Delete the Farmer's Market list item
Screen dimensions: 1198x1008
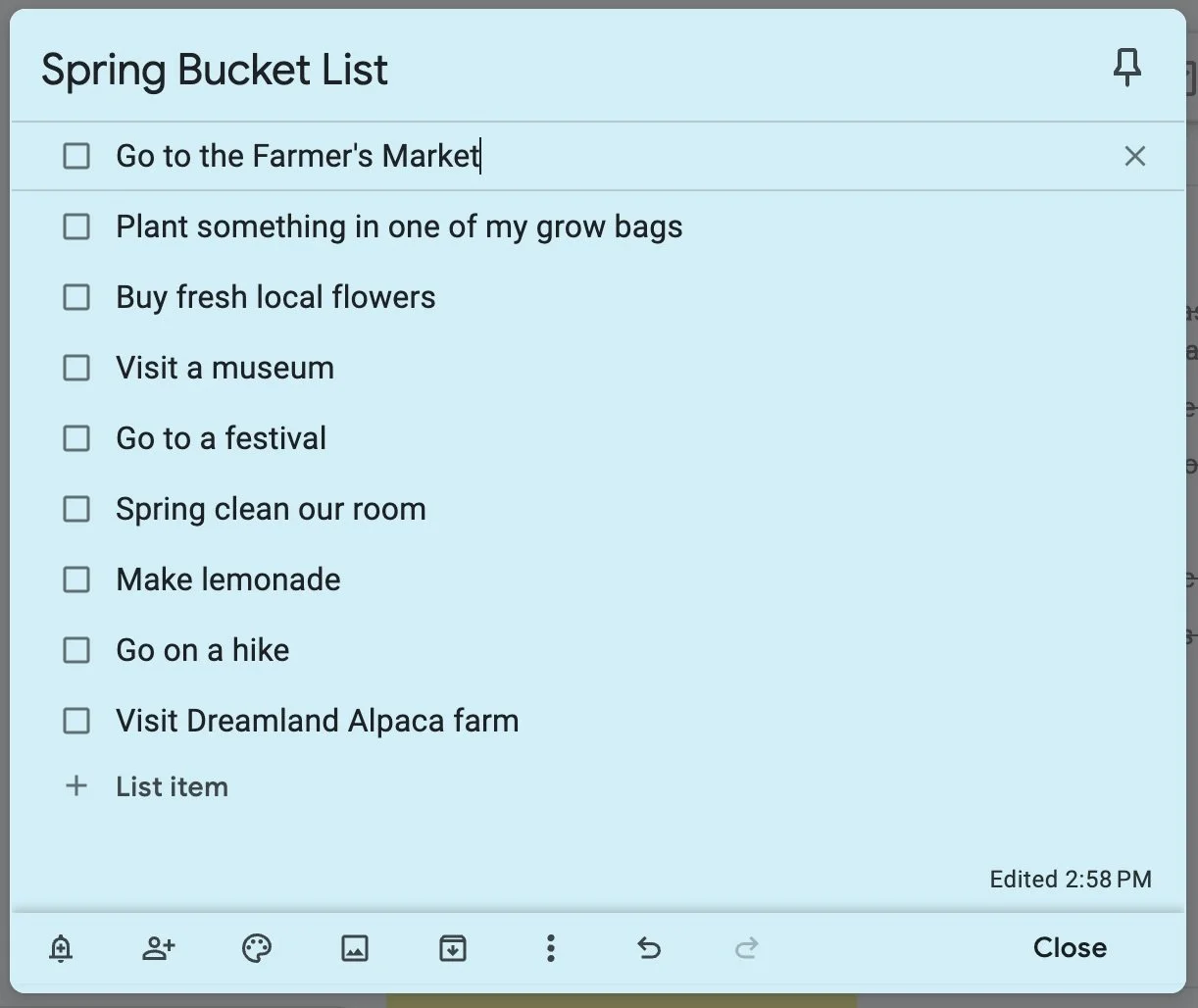pyautogui.click(x=1134, y=156)
